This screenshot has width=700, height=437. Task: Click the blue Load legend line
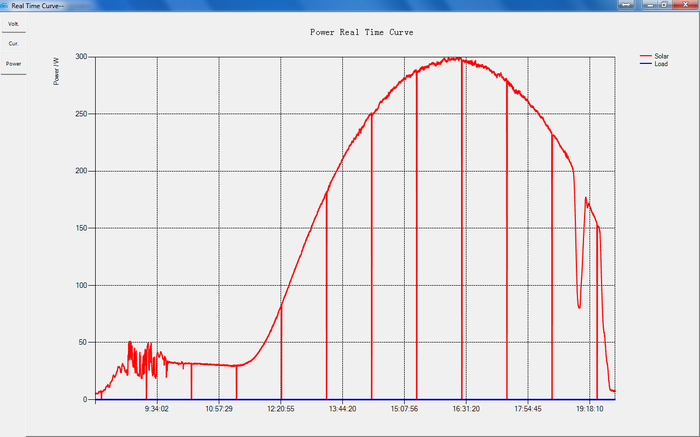(644, 64)
